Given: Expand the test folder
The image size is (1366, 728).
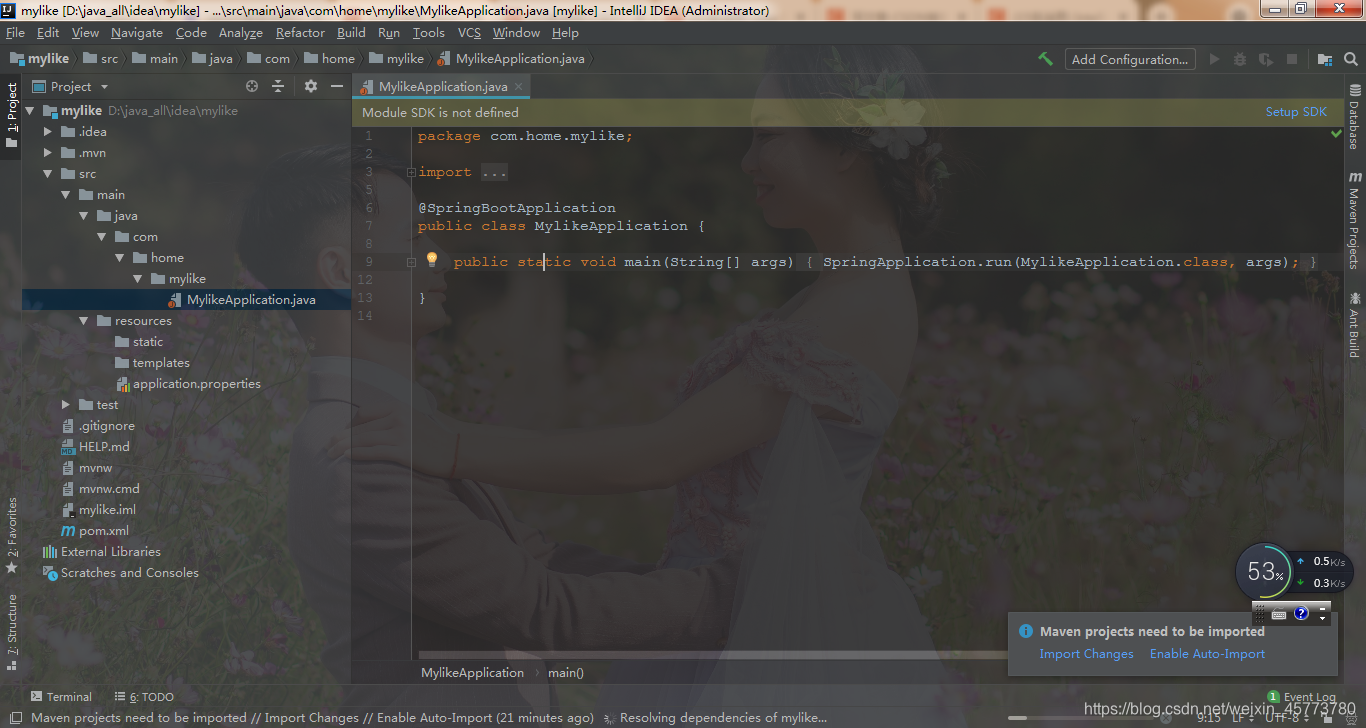Looking at the screenshot, I should [66, 404].
